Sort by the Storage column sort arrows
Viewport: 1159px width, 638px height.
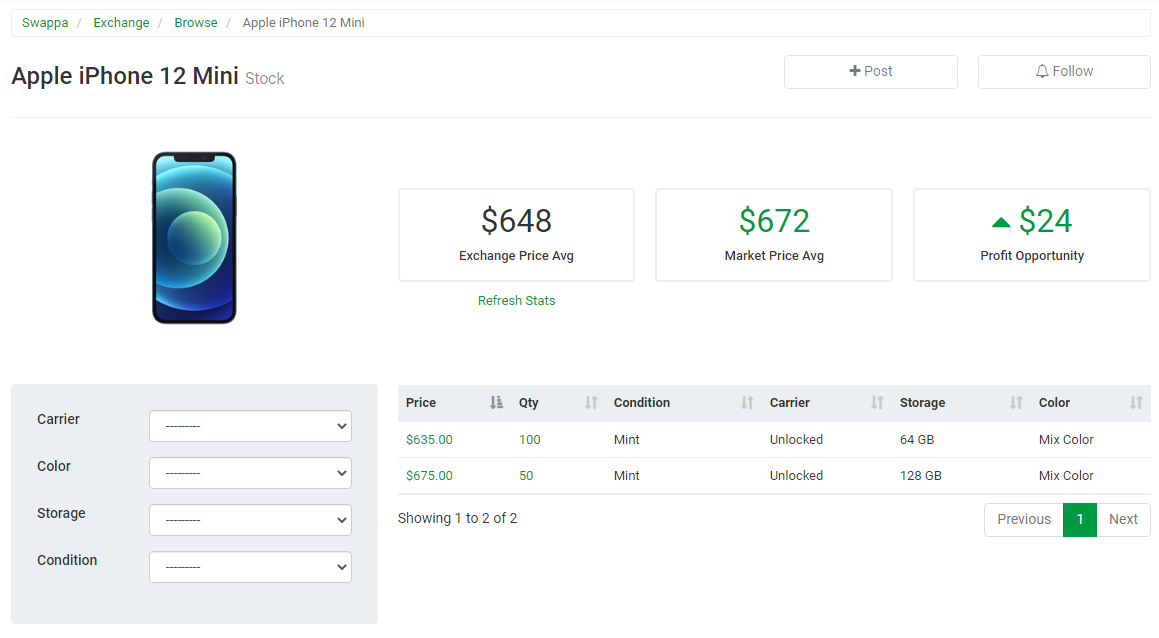pyautogui.click(x=1016, y=403)
